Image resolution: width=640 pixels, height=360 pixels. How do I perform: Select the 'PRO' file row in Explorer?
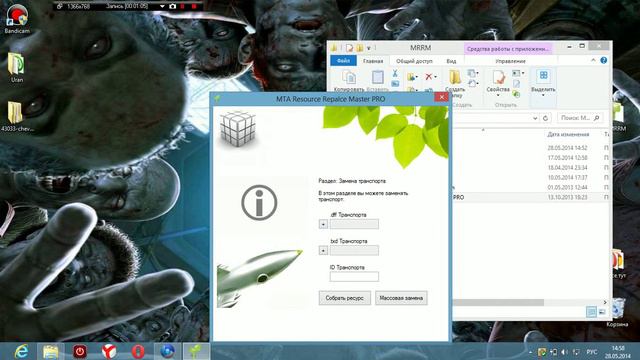(531, 197)
